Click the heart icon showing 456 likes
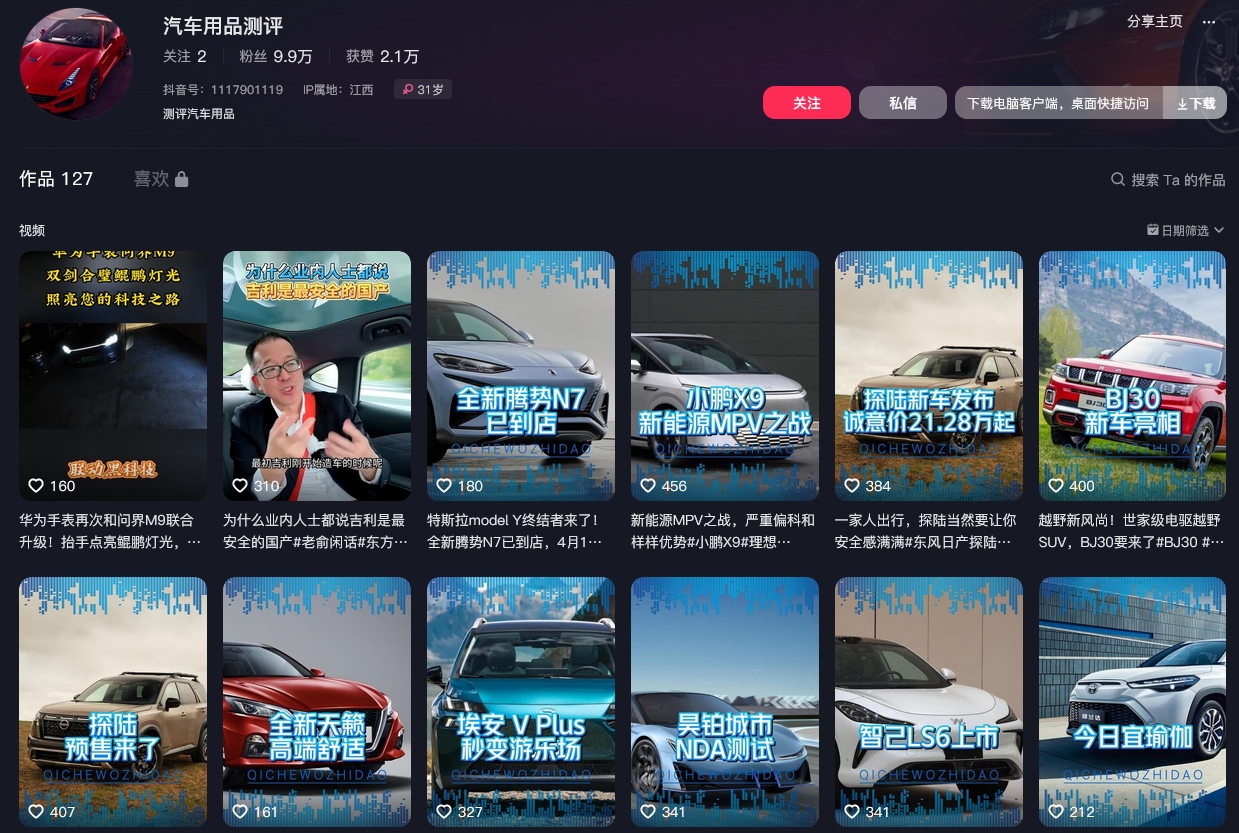This screenshot has width=1239, height=833. tap(648, 486)
